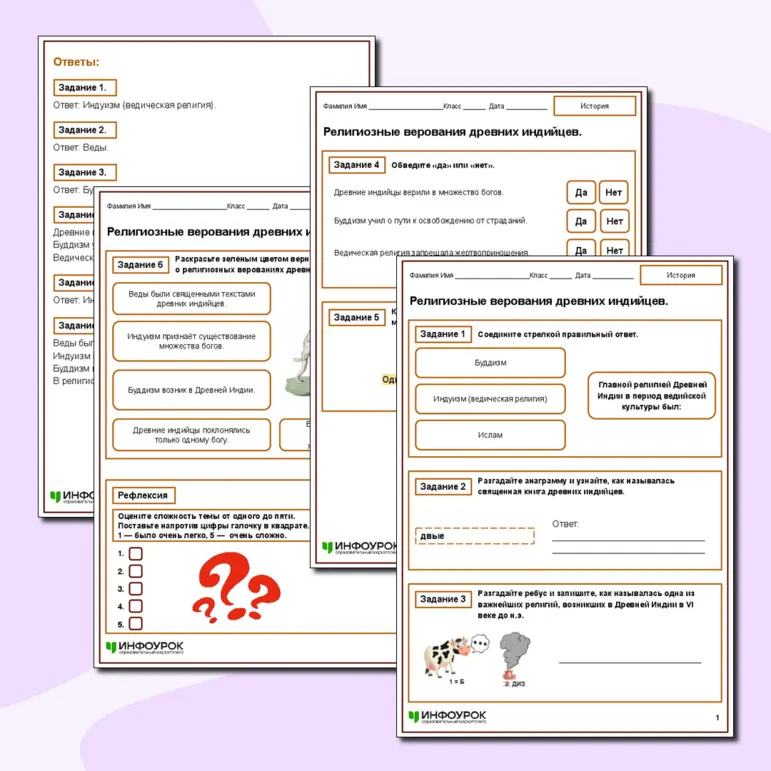771x771 pixels.
Task: Click the answer line in Задание 3
Action: (630, 661)
